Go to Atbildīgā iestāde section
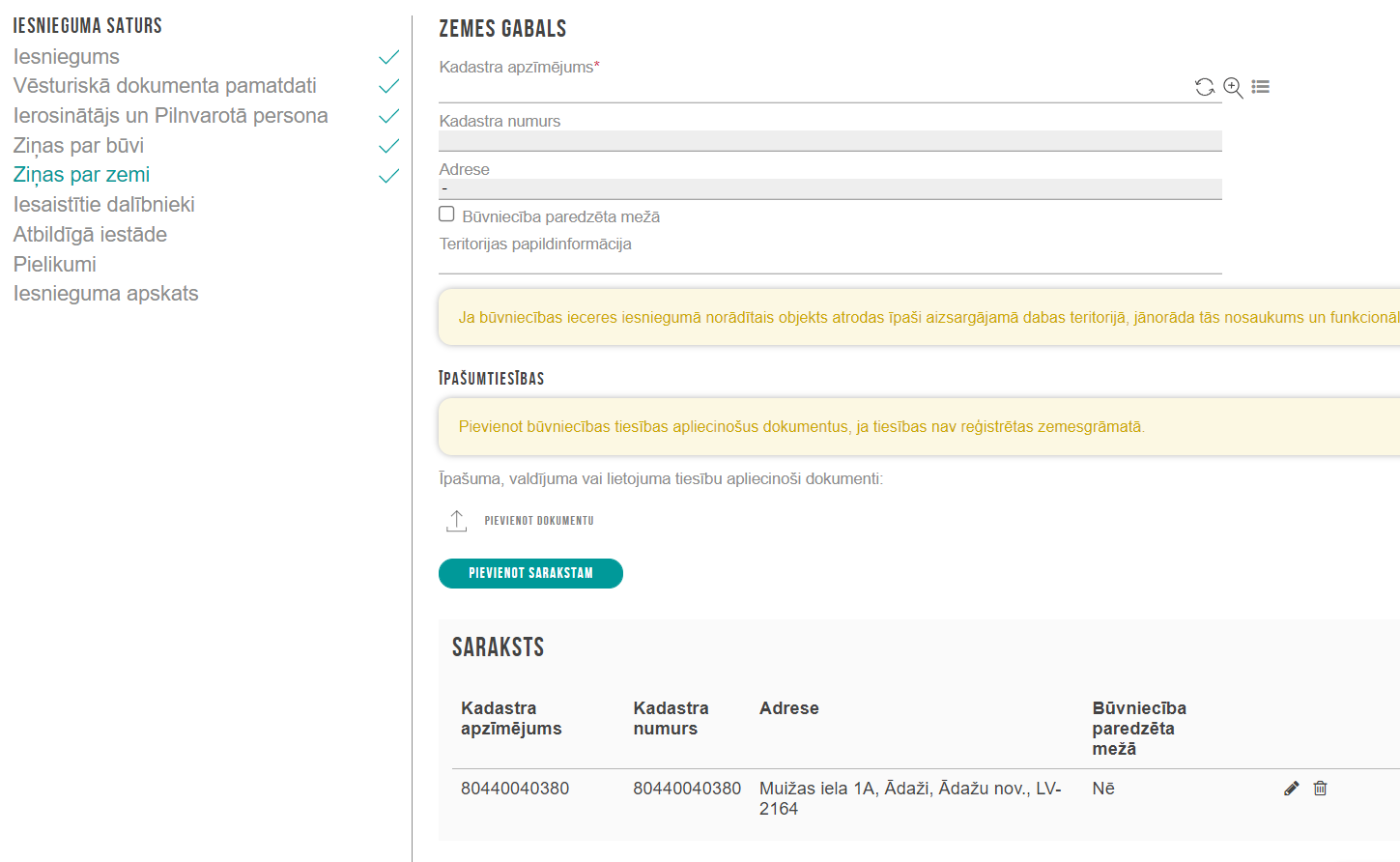1400x862 pixels. 90,235
